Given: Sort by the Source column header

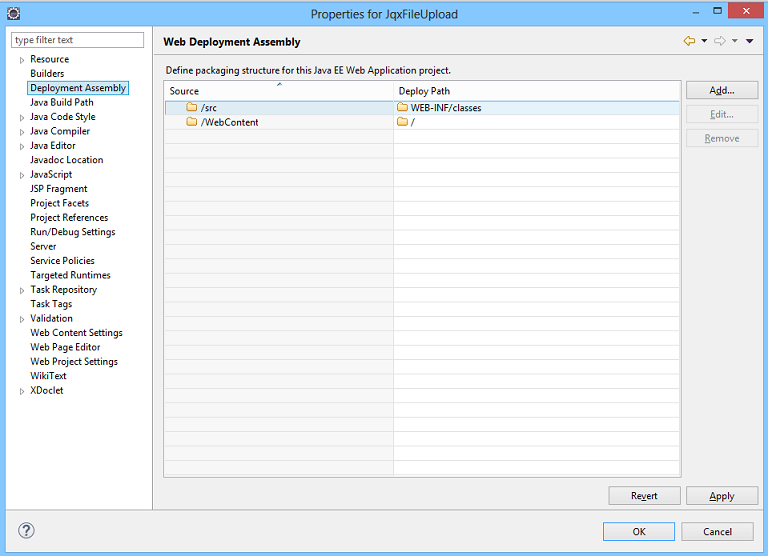Looking at the screenshot, I should point(278,91).
